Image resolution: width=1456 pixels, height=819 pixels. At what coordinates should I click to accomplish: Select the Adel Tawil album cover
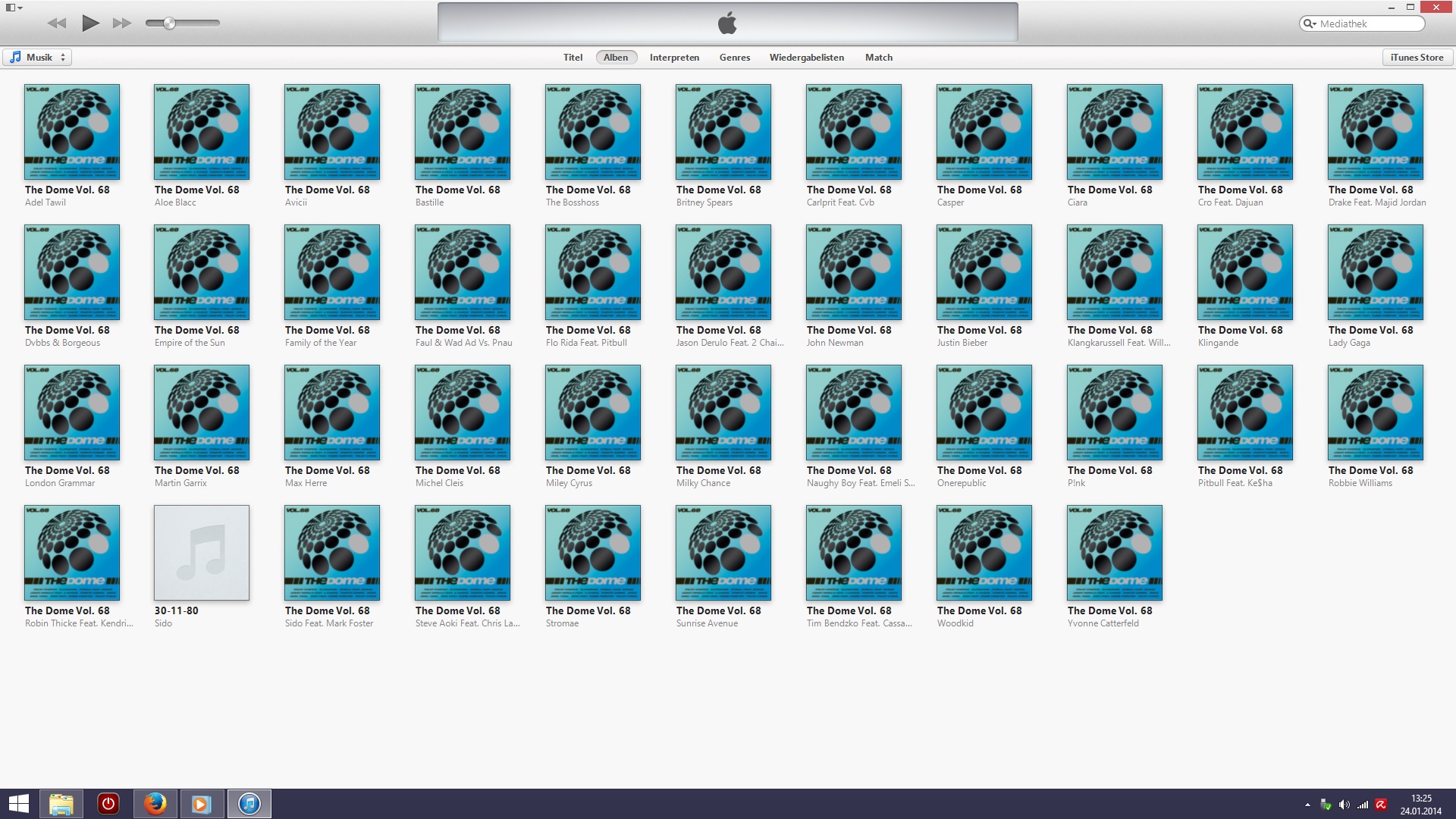click(72, 132)
